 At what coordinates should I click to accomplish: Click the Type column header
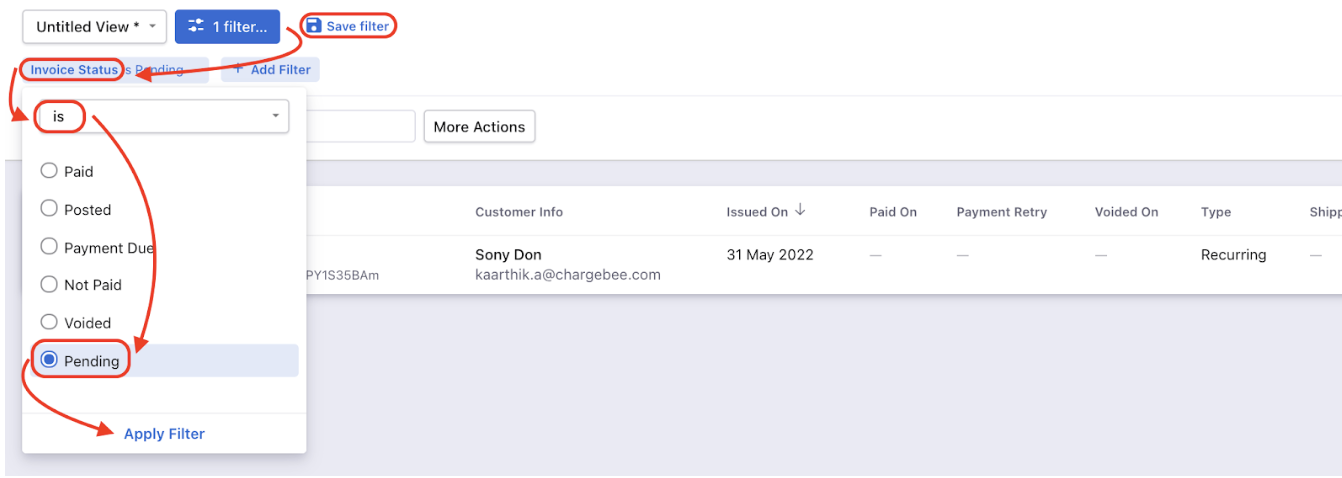pyautogui.click(x=1216, y=212)
